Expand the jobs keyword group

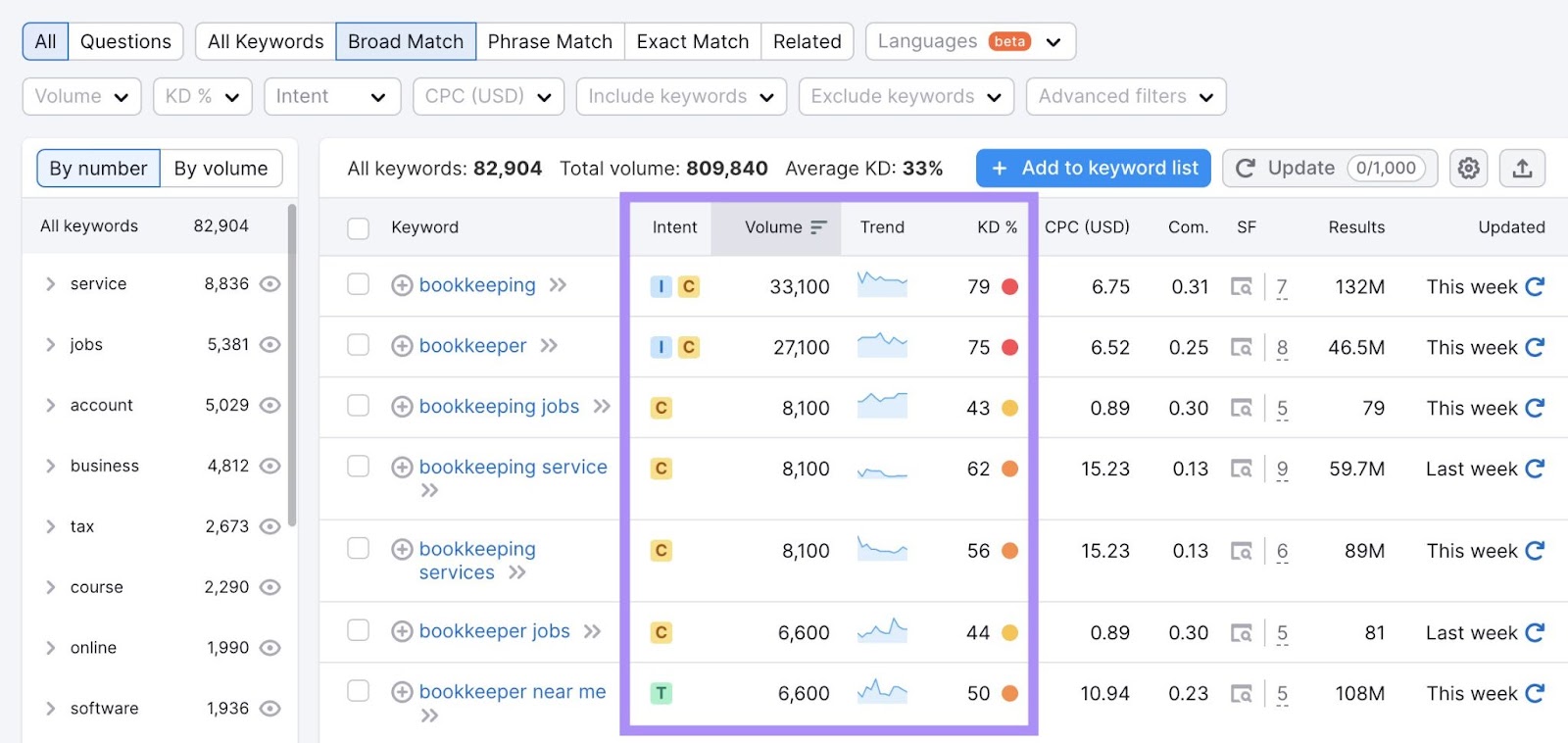[51, 345]
